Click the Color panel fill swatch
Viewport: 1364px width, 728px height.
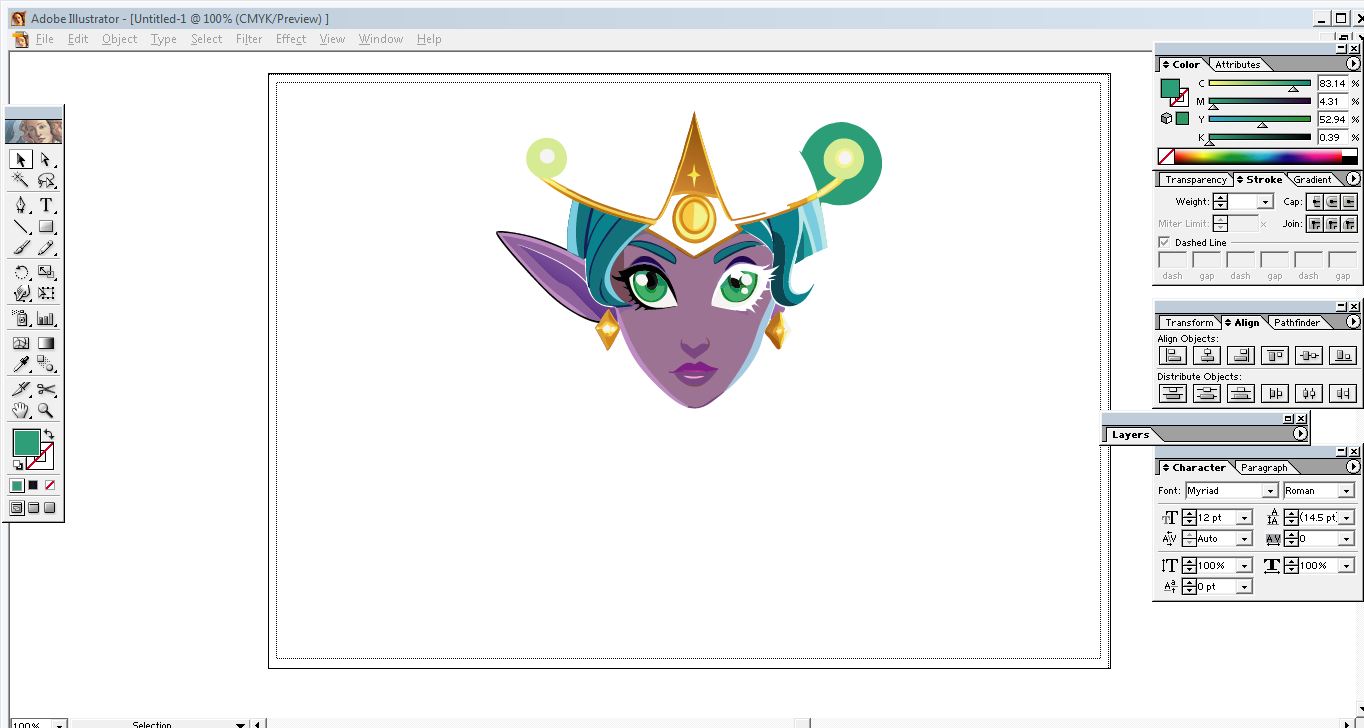1169,88
